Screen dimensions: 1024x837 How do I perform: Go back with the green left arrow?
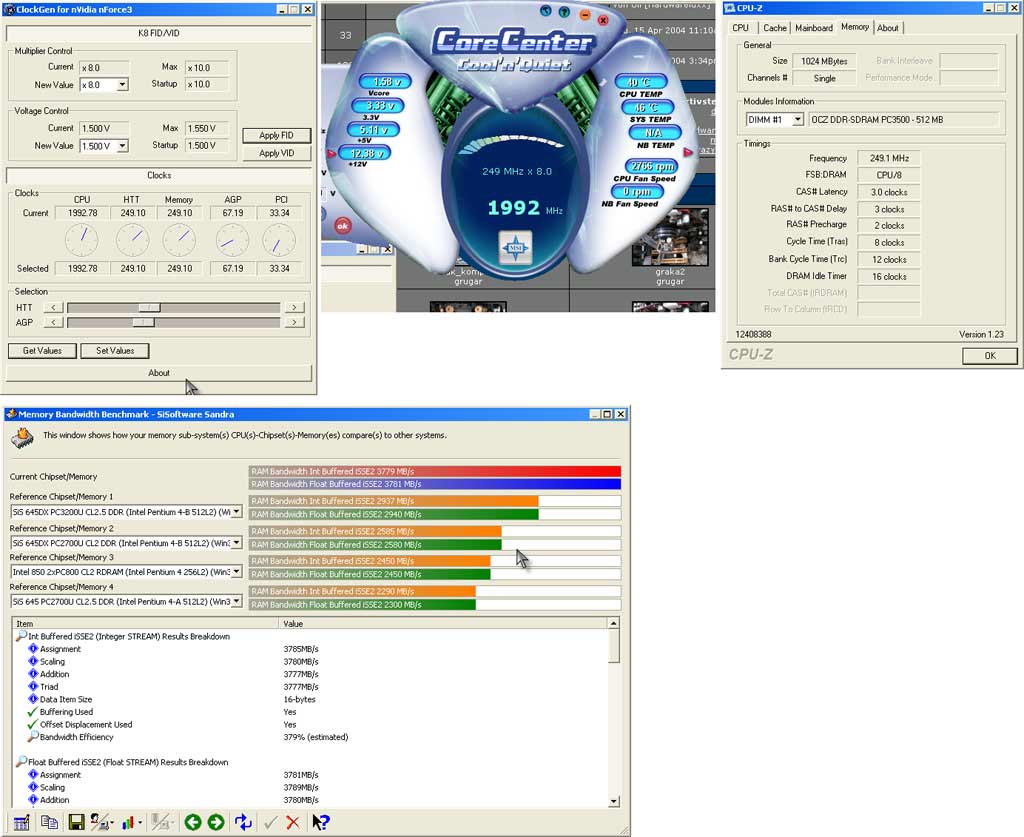193,822
